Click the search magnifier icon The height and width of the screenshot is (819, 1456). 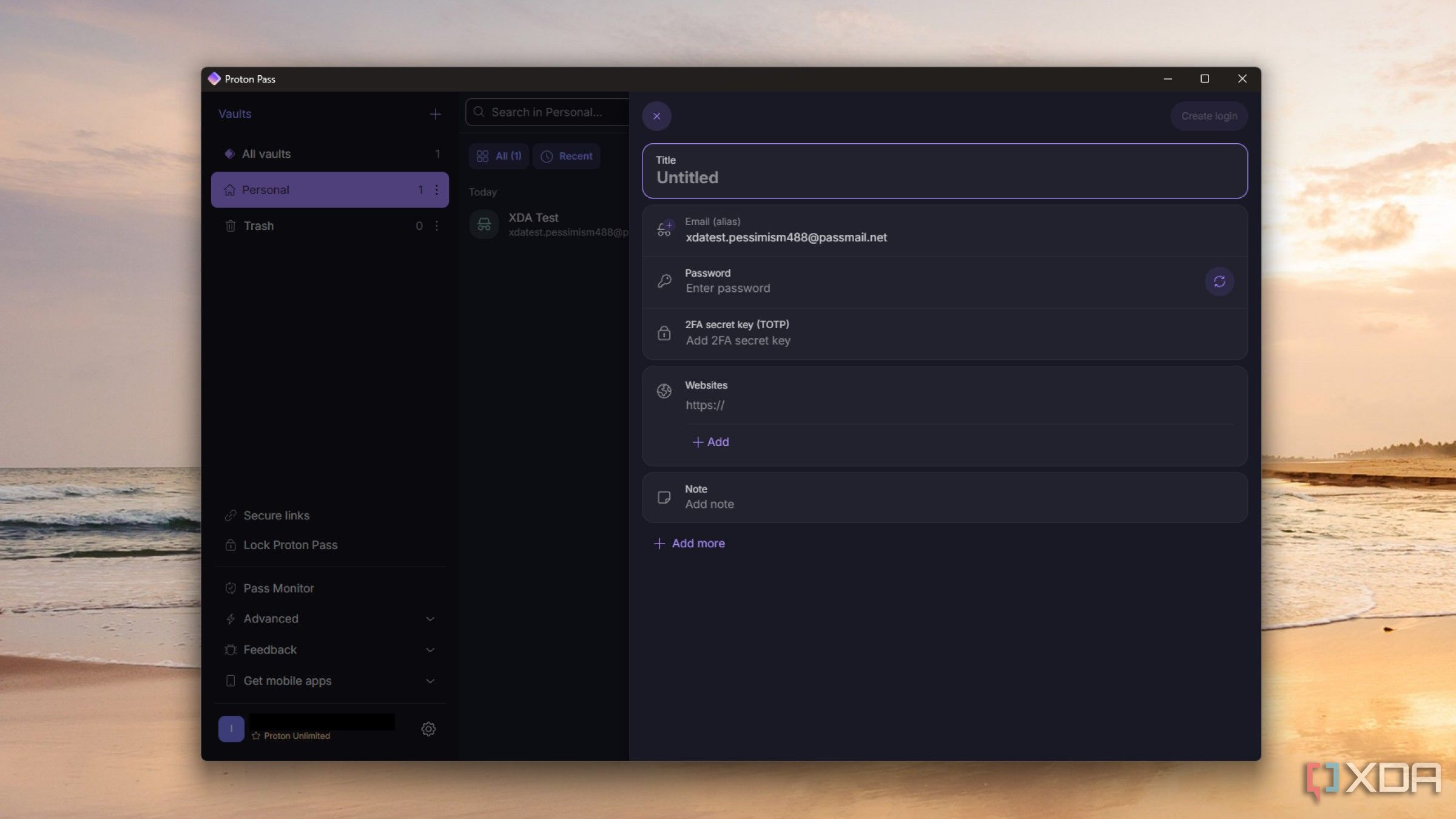[479, 112]
